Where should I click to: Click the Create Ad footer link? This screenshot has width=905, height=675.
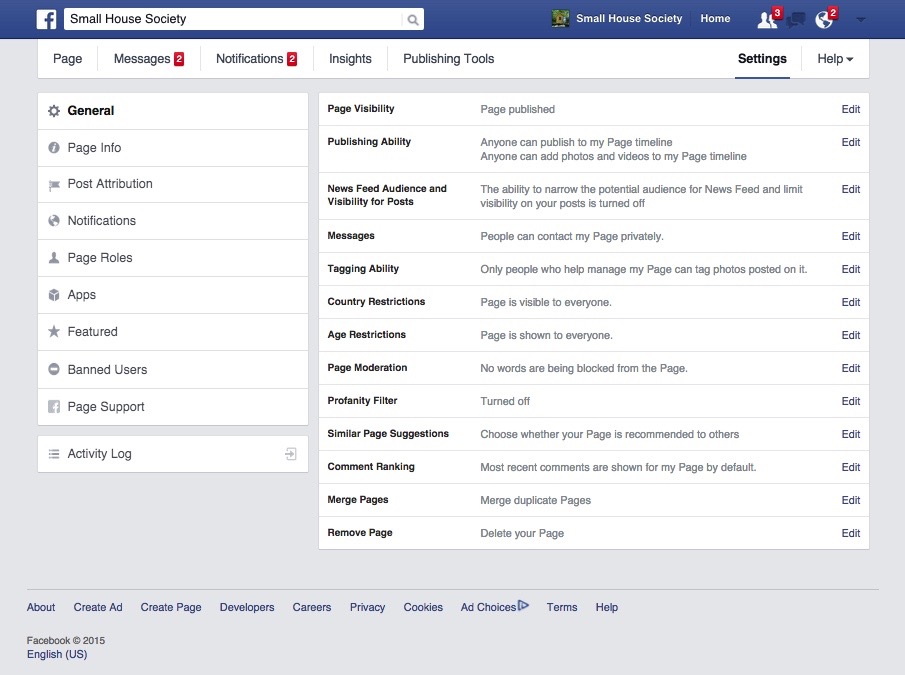[x=98, y=608]
